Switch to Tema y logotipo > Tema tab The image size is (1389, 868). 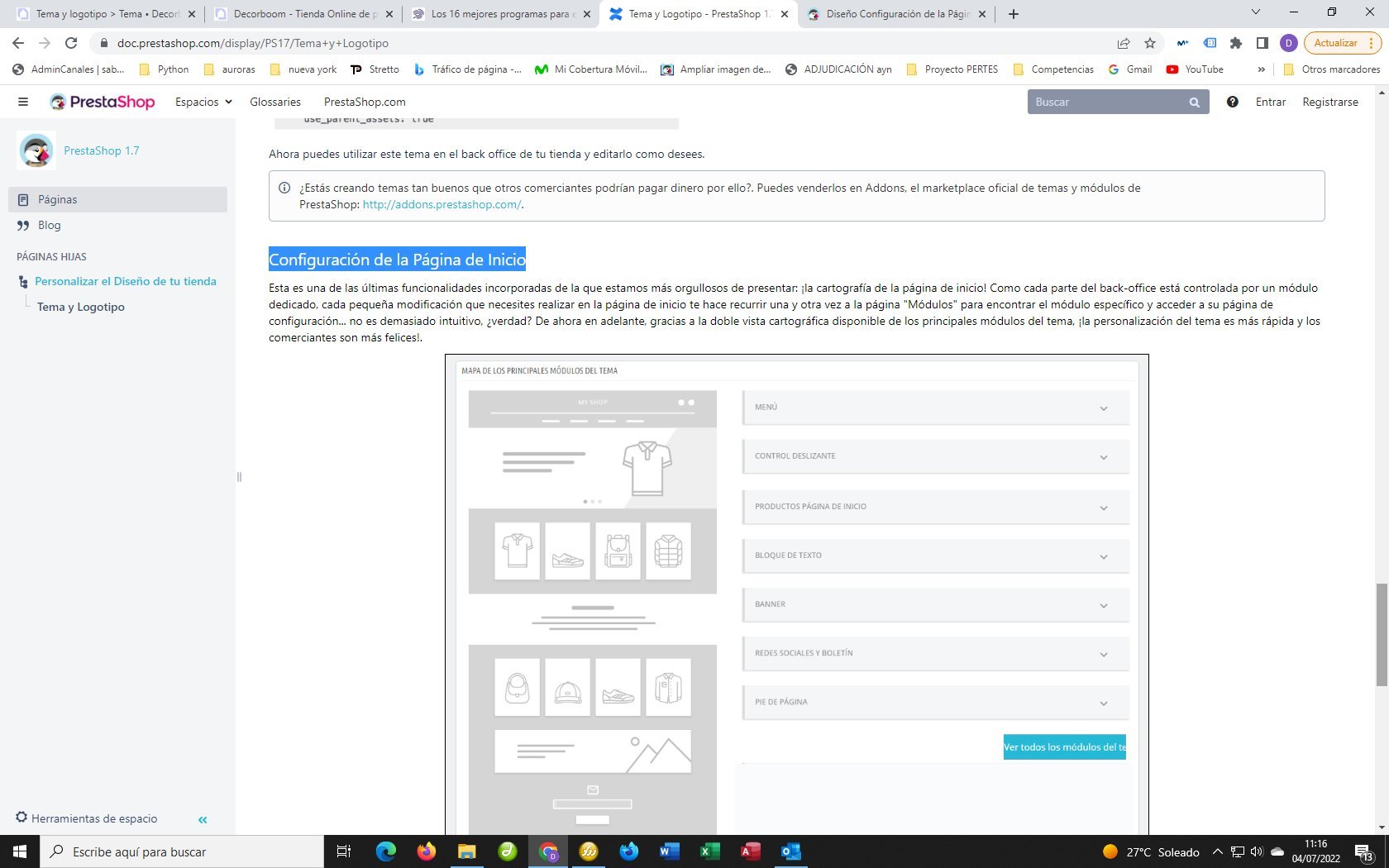(106, 14)
